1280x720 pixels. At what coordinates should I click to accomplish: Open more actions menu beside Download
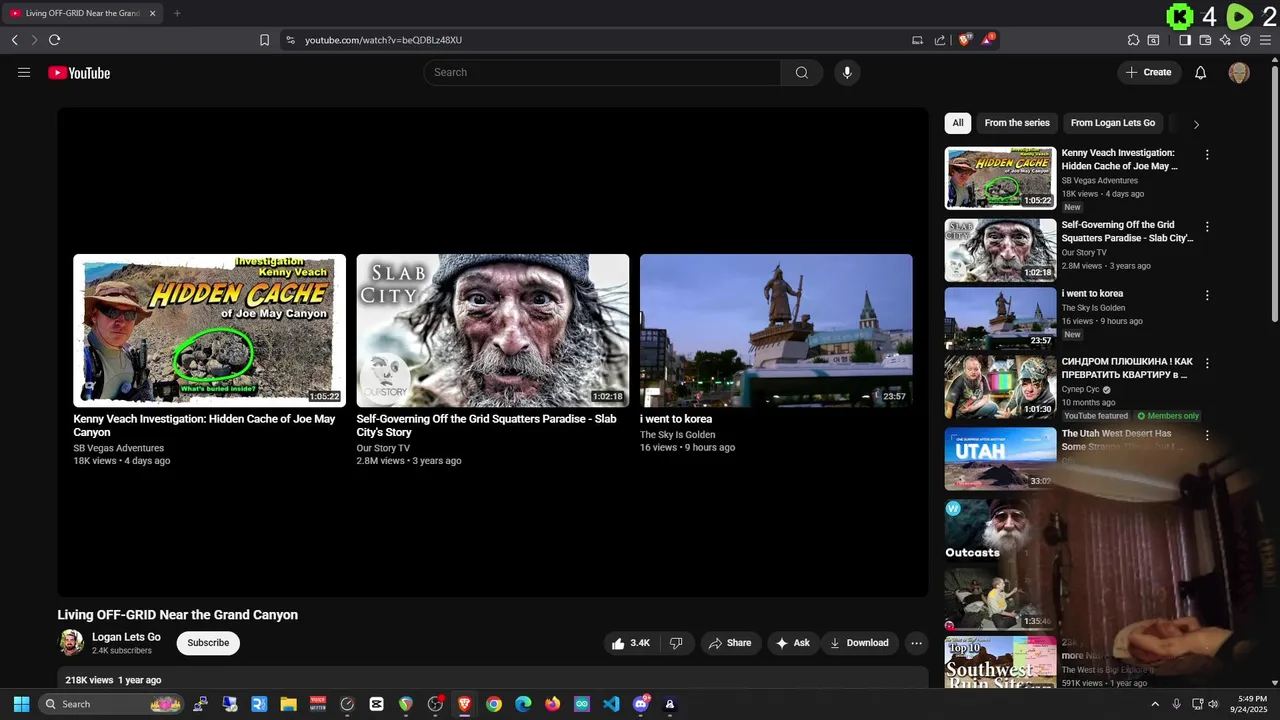click(916, 643)
